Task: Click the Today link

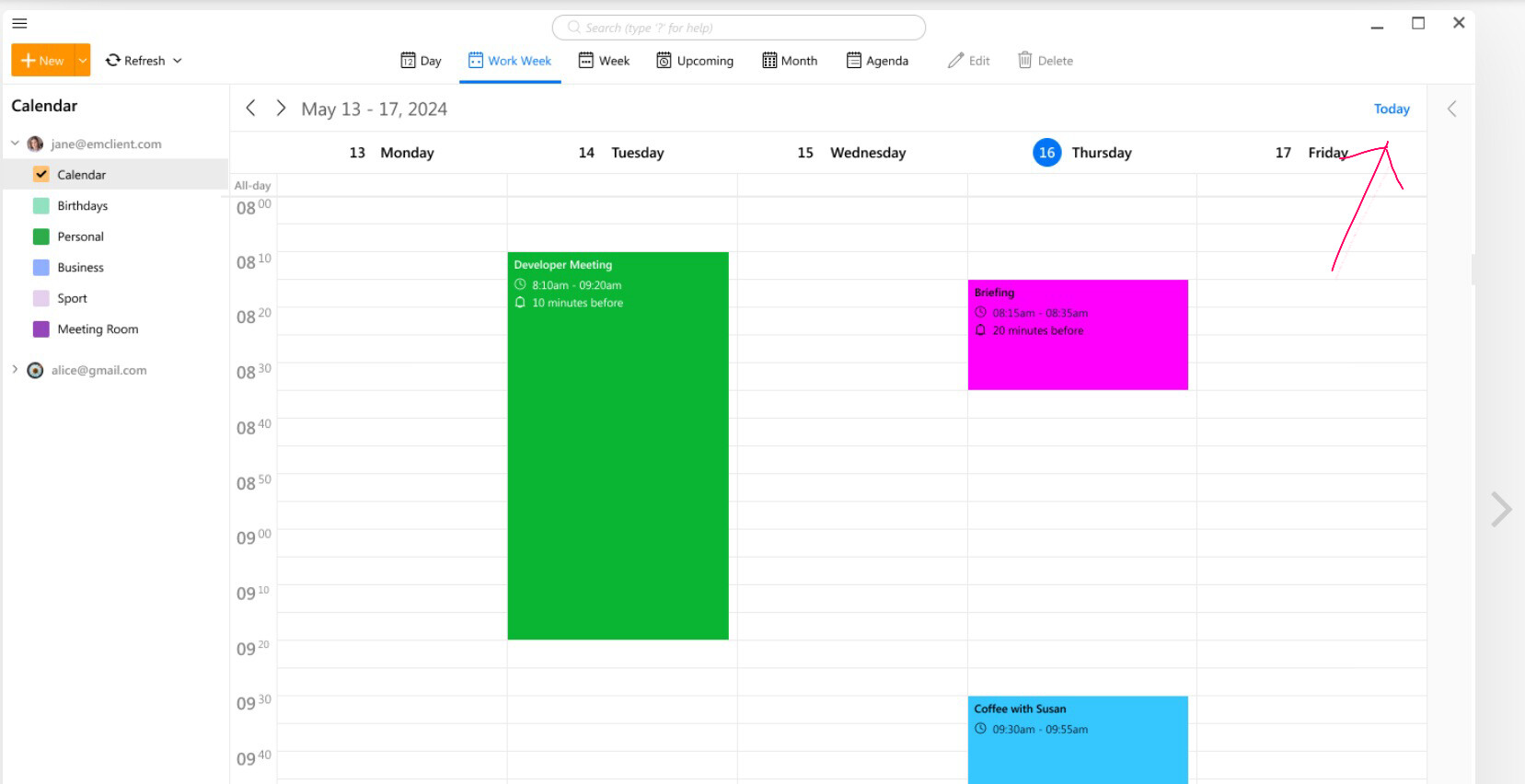Action: pyautogui.click(x=1391, y=109)
